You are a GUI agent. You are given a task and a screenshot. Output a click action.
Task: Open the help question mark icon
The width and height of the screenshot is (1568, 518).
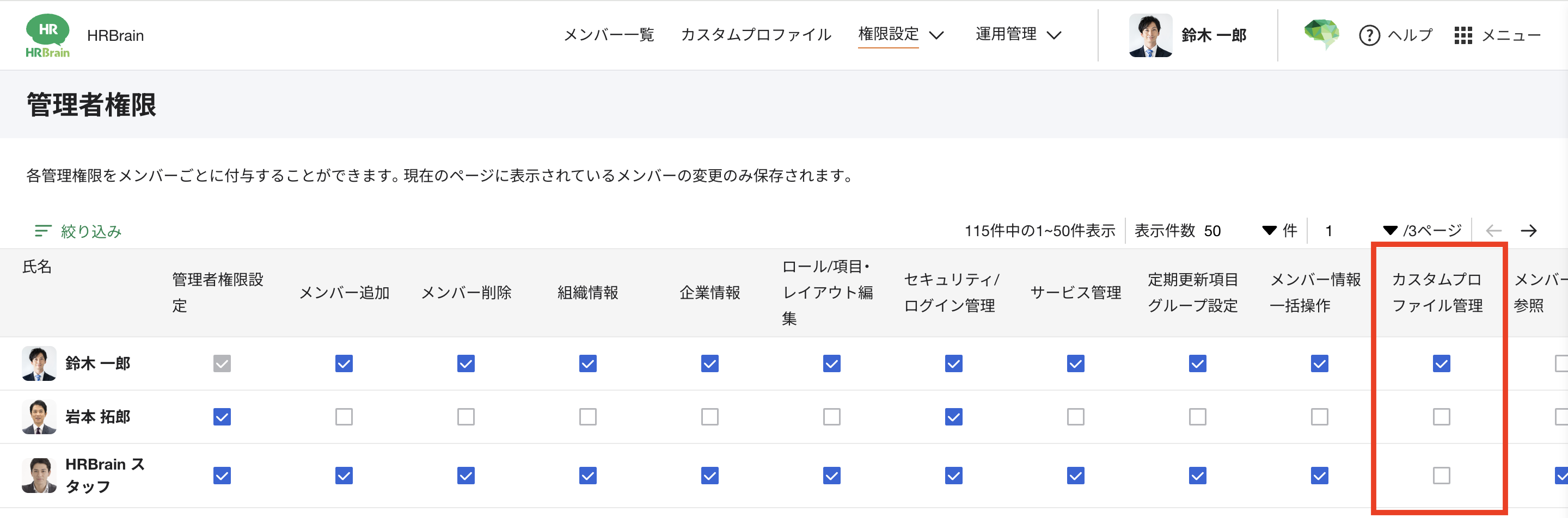[x=1369, y=35]
